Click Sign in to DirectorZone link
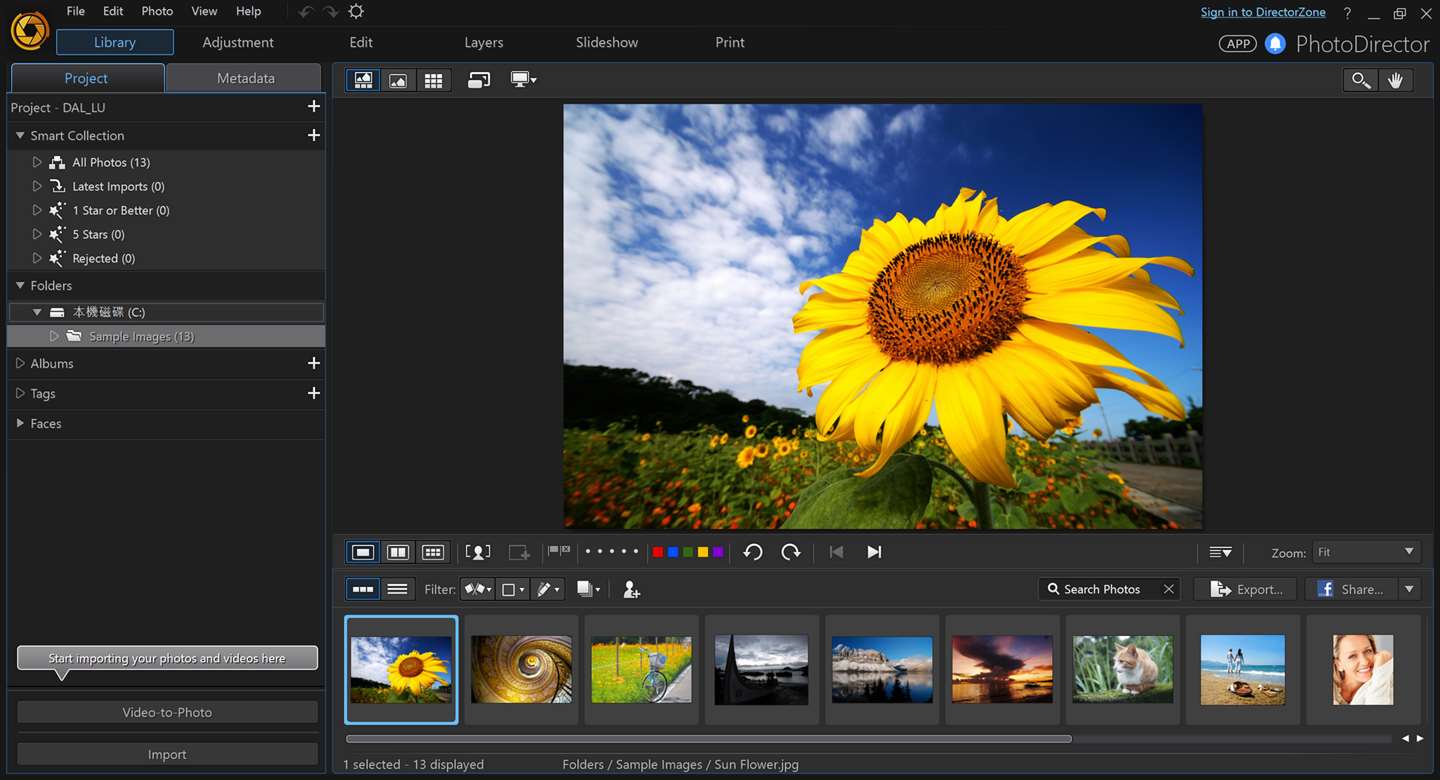Image resolution: width=1440 pixels, height=780 pixels. tap(1262, 12)
